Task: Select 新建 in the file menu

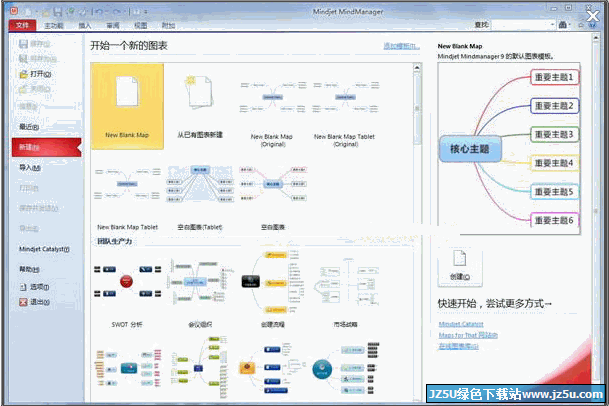Action: (47, 147)
